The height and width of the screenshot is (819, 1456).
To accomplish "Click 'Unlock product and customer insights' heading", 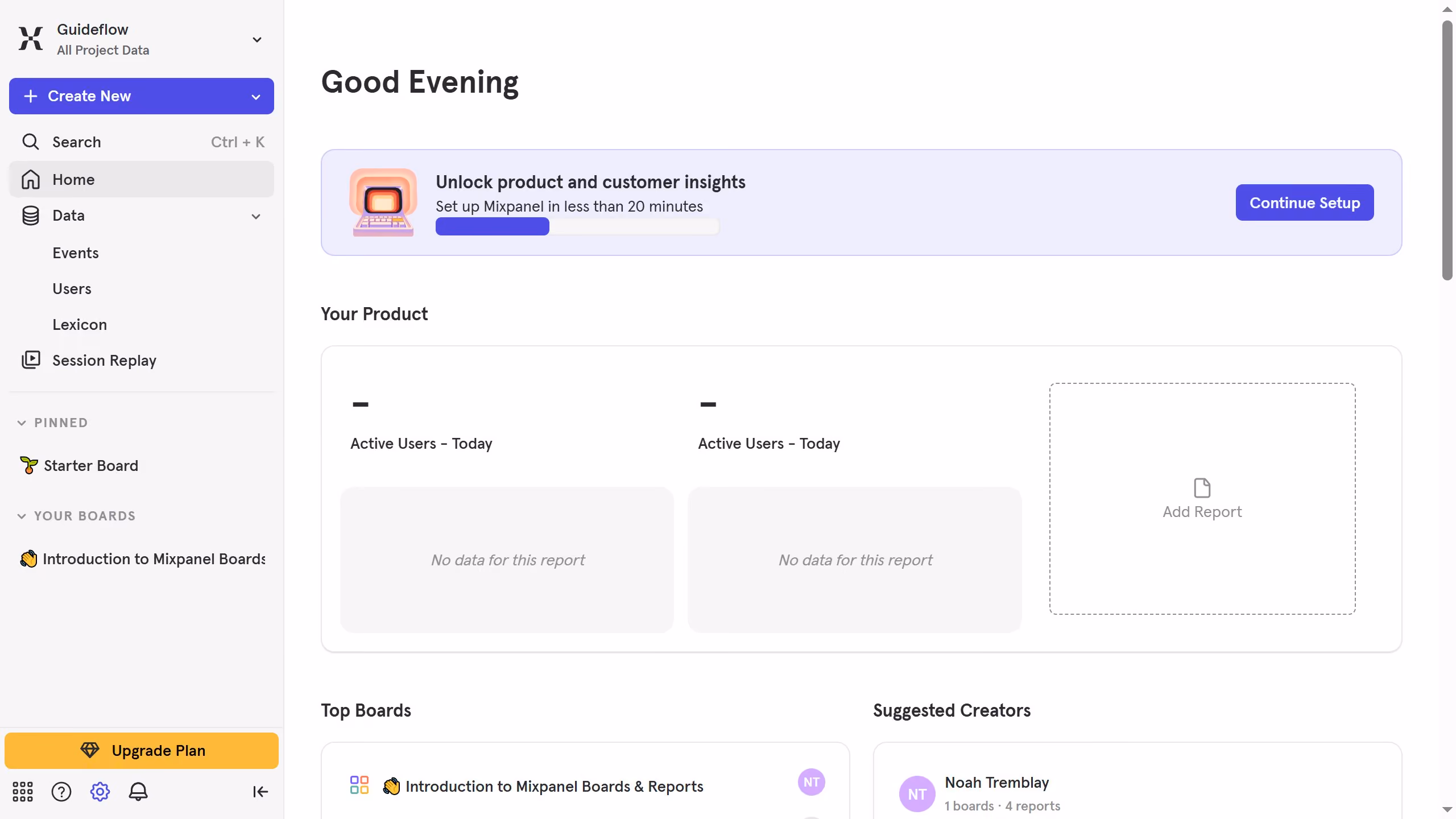I will coord(590,182).
